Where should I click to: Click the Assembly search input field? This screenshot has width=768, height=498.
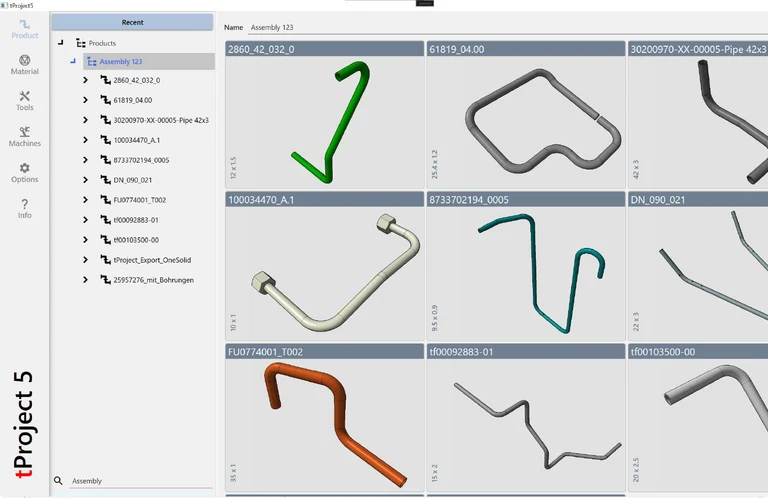(140, 481)
